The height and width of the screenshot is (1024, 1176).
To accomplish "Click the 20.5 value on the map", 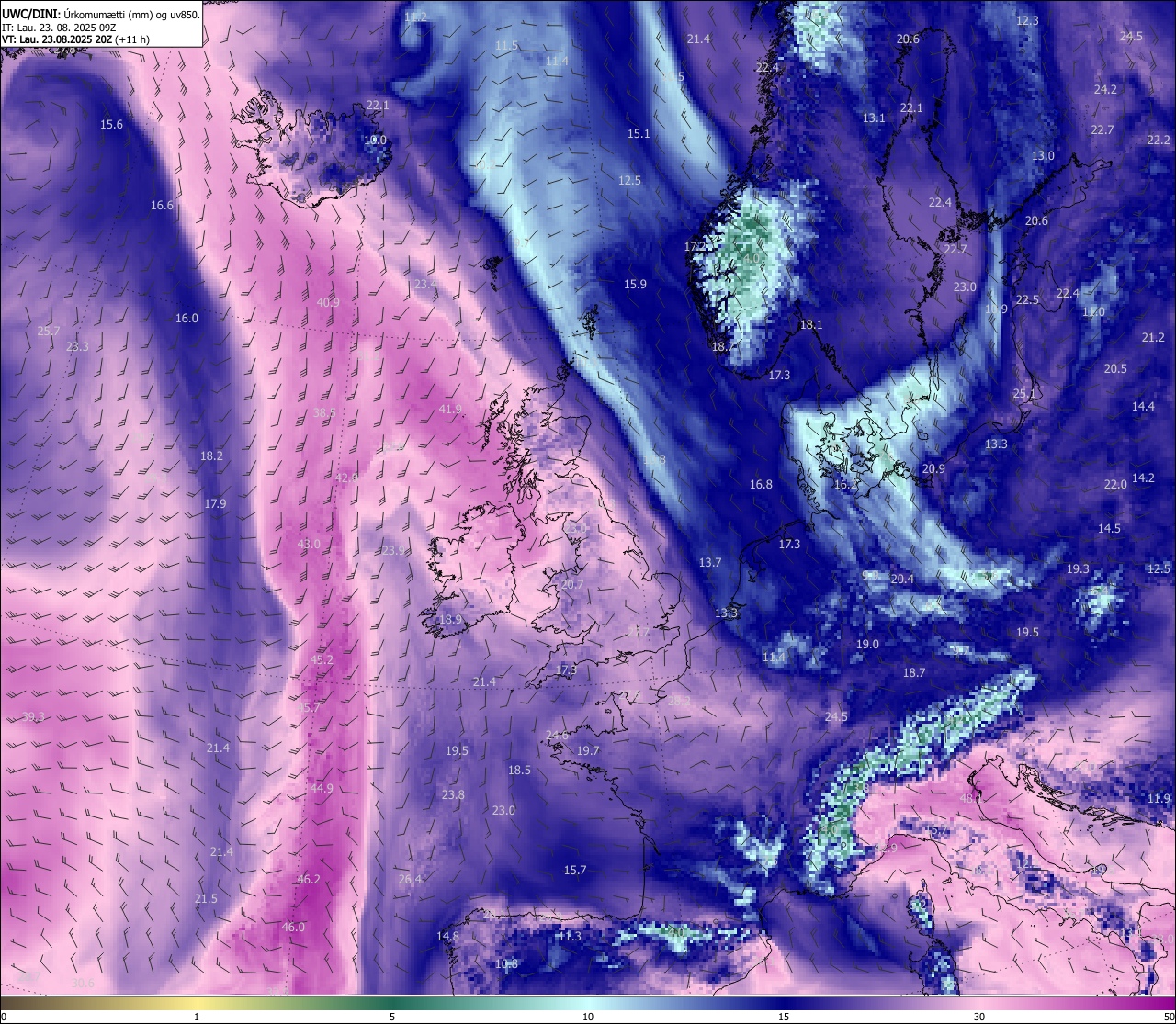I will pyautogui.click(x=1115, y=368).
